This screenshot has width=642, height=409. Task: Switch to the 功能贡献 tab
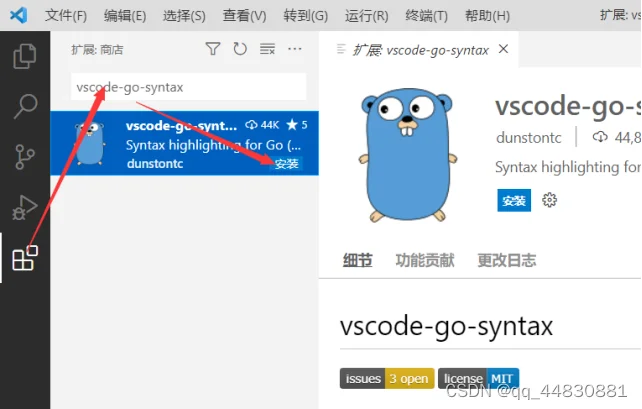click(425, 260)
